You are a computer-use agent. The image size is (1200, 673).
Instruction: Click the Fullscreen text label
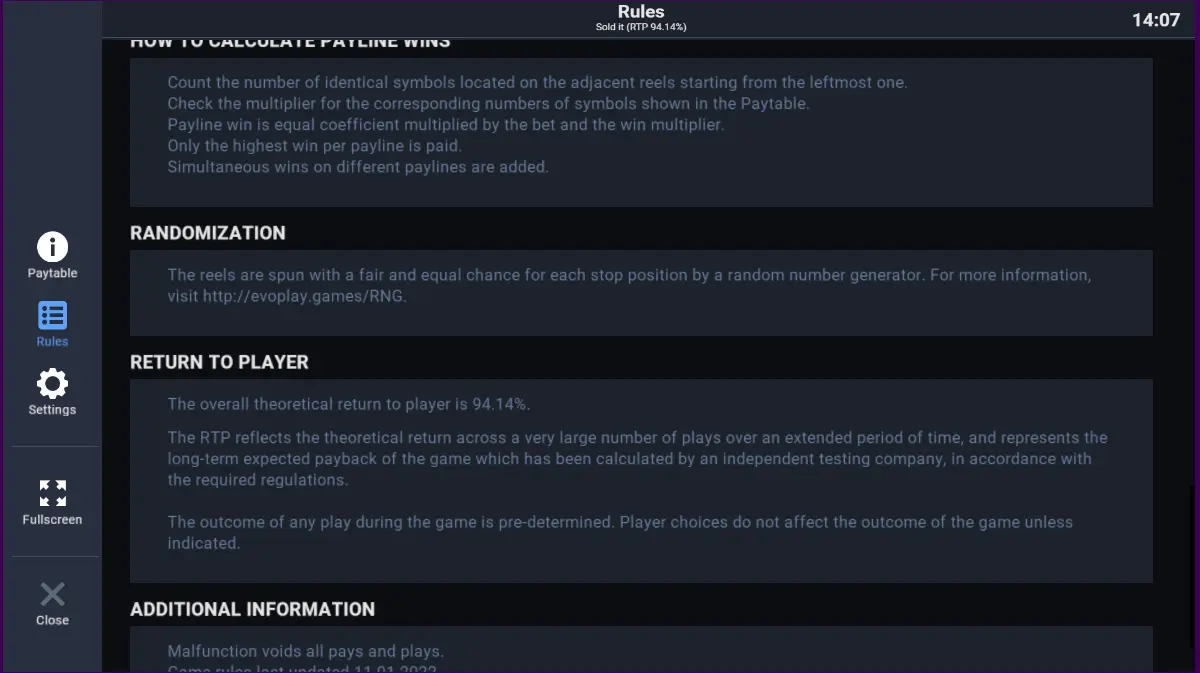click(x=52, y=520)
